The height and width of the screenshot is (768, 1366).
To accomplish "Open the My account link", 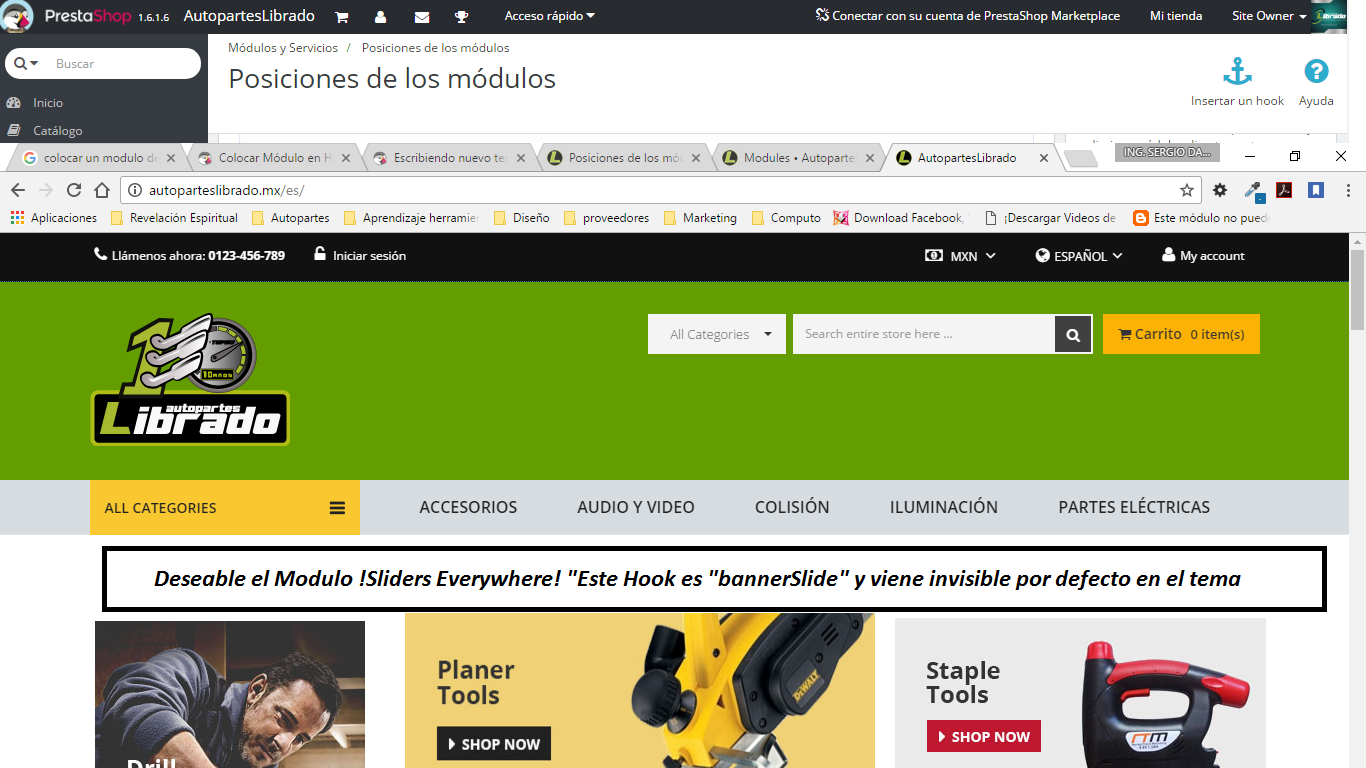I will pos(1203,256).
